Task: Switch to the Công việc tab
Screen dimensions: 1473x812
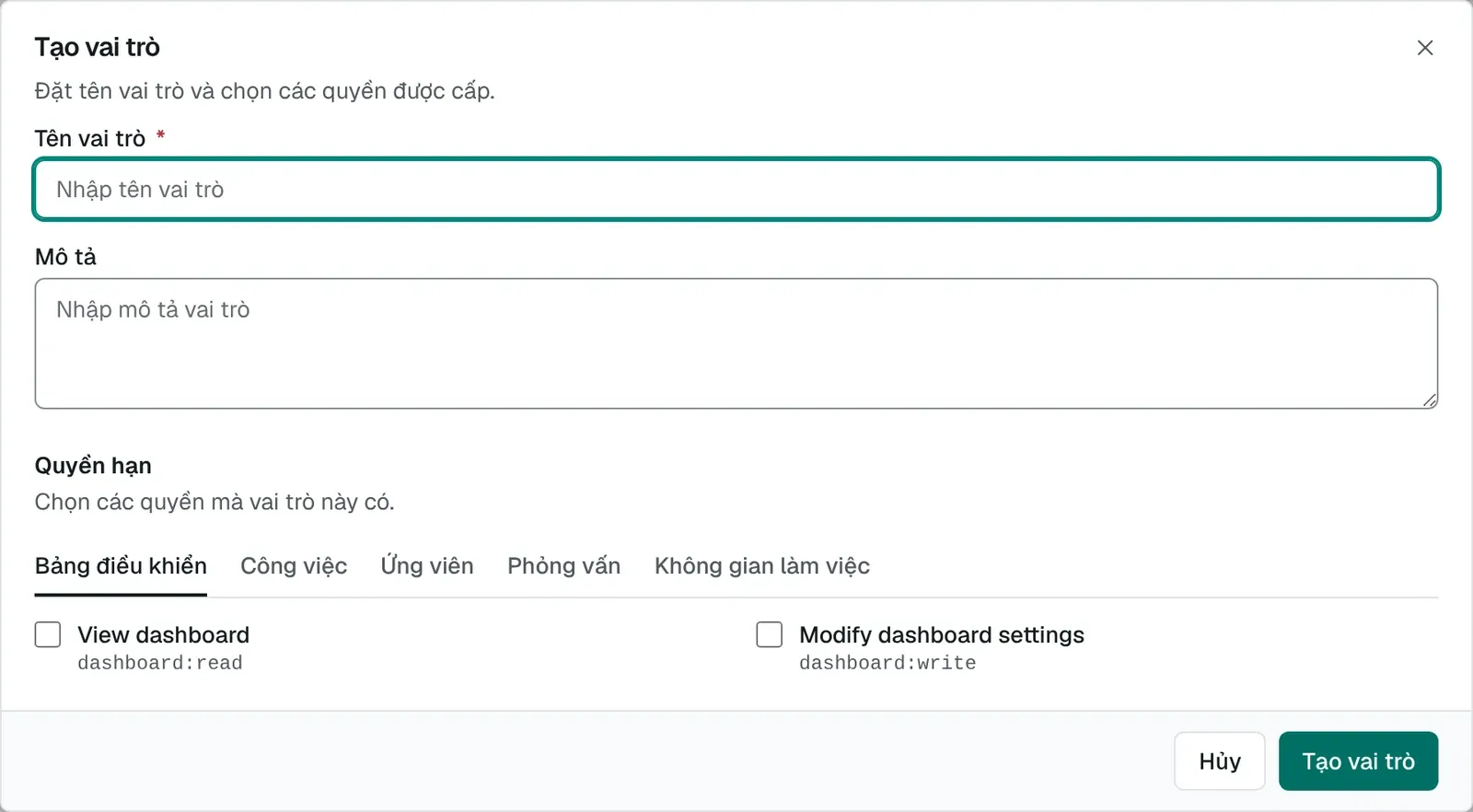Action: click(294, 566)
